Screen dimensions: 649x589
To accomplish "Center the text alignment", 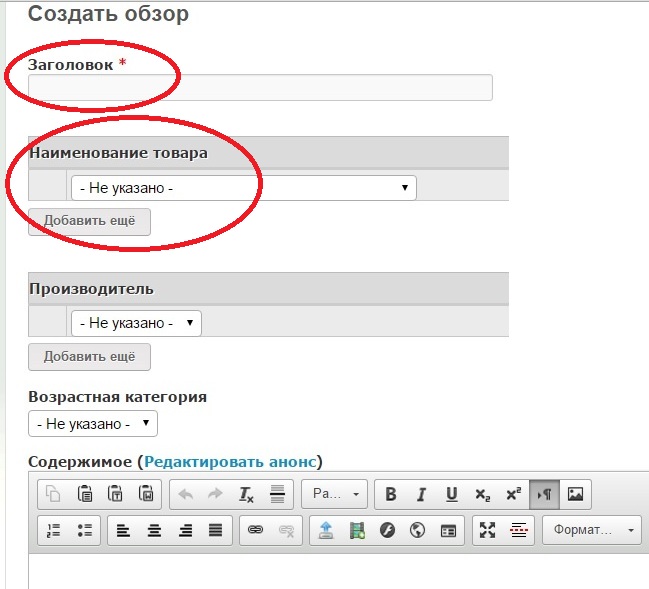I will coord(154,530).
